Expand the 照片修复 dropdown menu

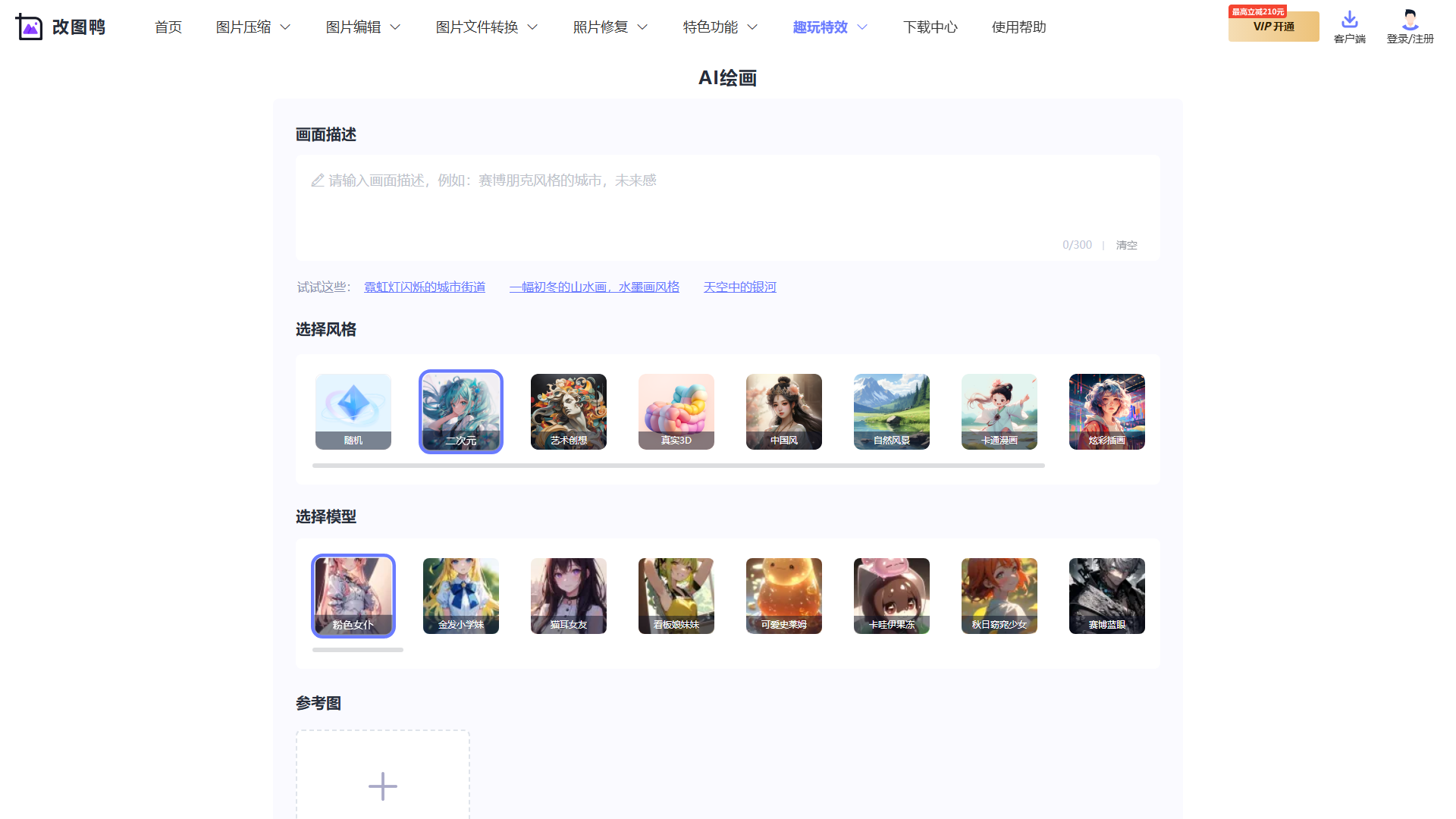(x=610, y=27)
